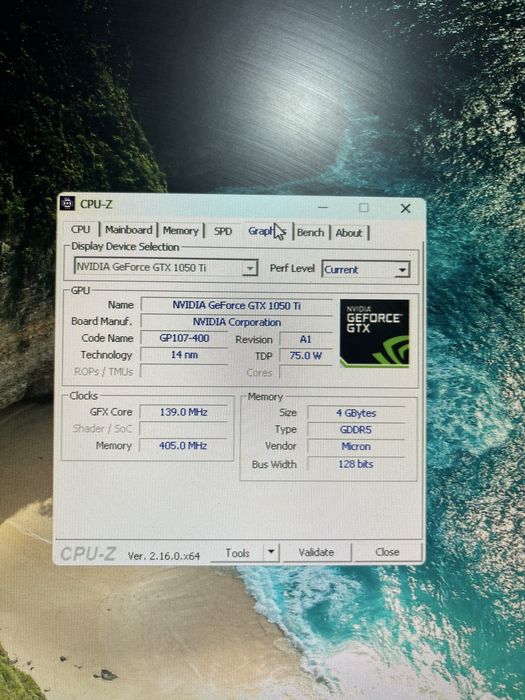
Task: Click the Micron vendor value
Action: coord(356,446)
